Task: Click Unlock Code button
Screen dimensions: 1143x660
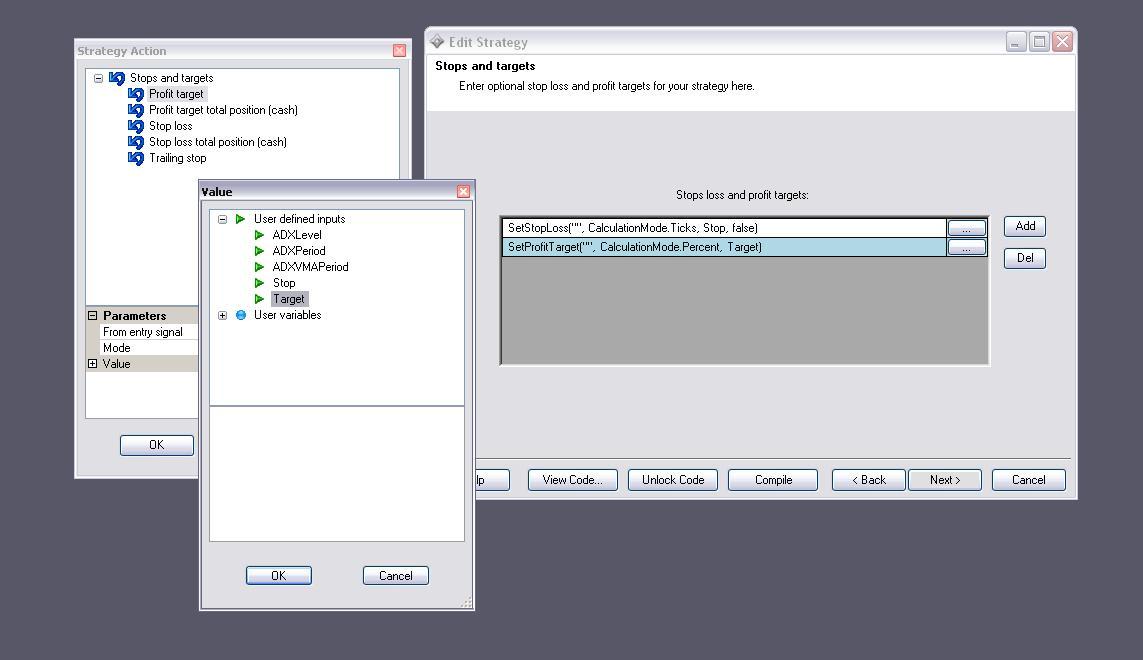Action: [x=673, y=480]
